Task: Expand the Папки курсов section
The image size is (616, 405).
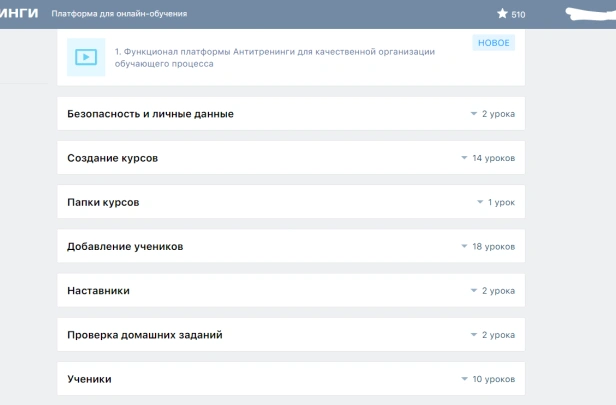Action: [103, 202]
